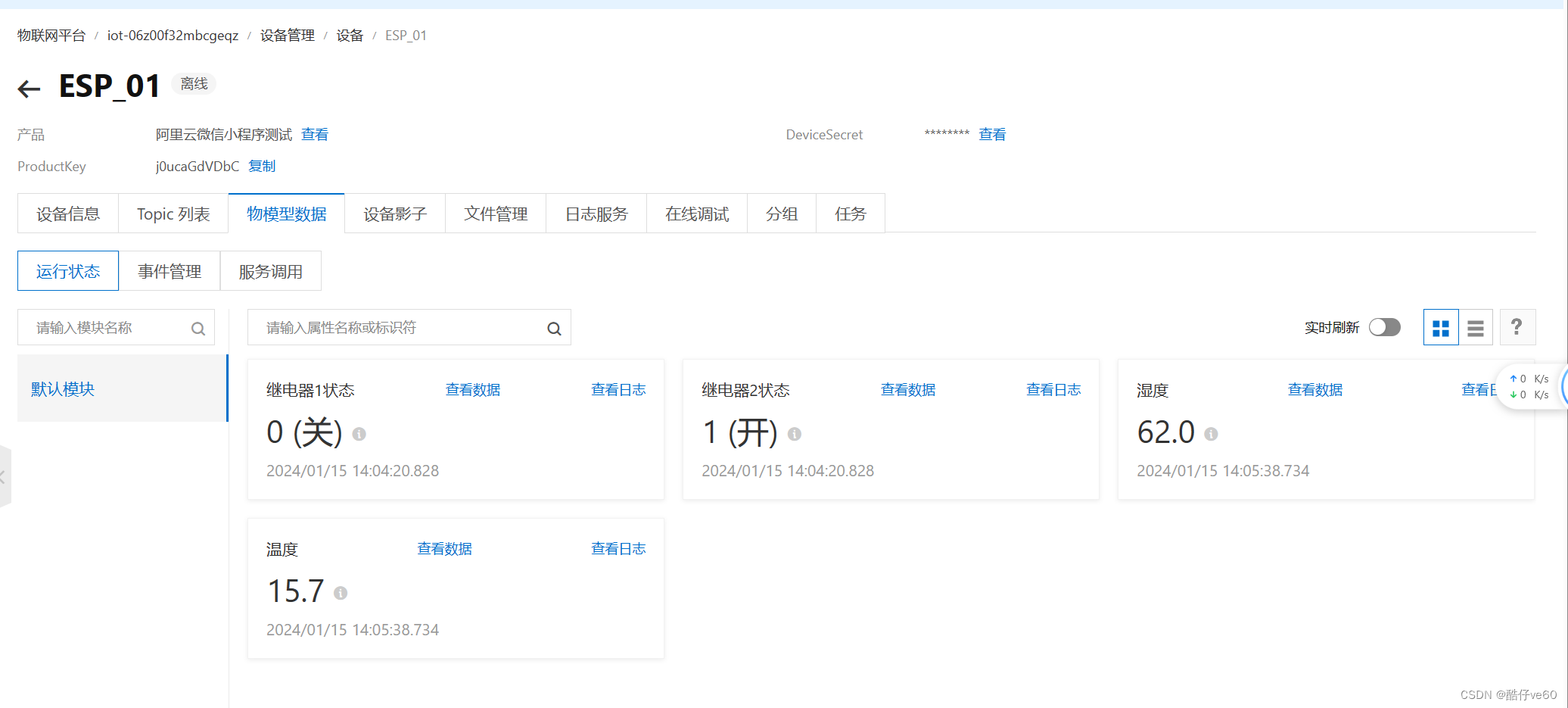This screenshot has width=1568, height=708.
Task: Switch to list view
Action: pyautogui.click(x=1475, y=326)
